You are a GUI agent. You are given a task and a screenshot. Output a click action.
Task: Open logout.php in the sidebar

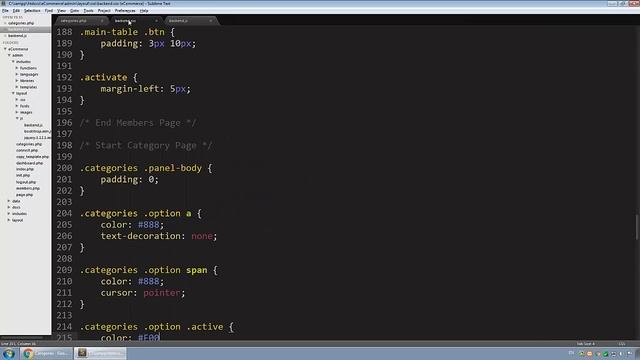tap(26, 182)
